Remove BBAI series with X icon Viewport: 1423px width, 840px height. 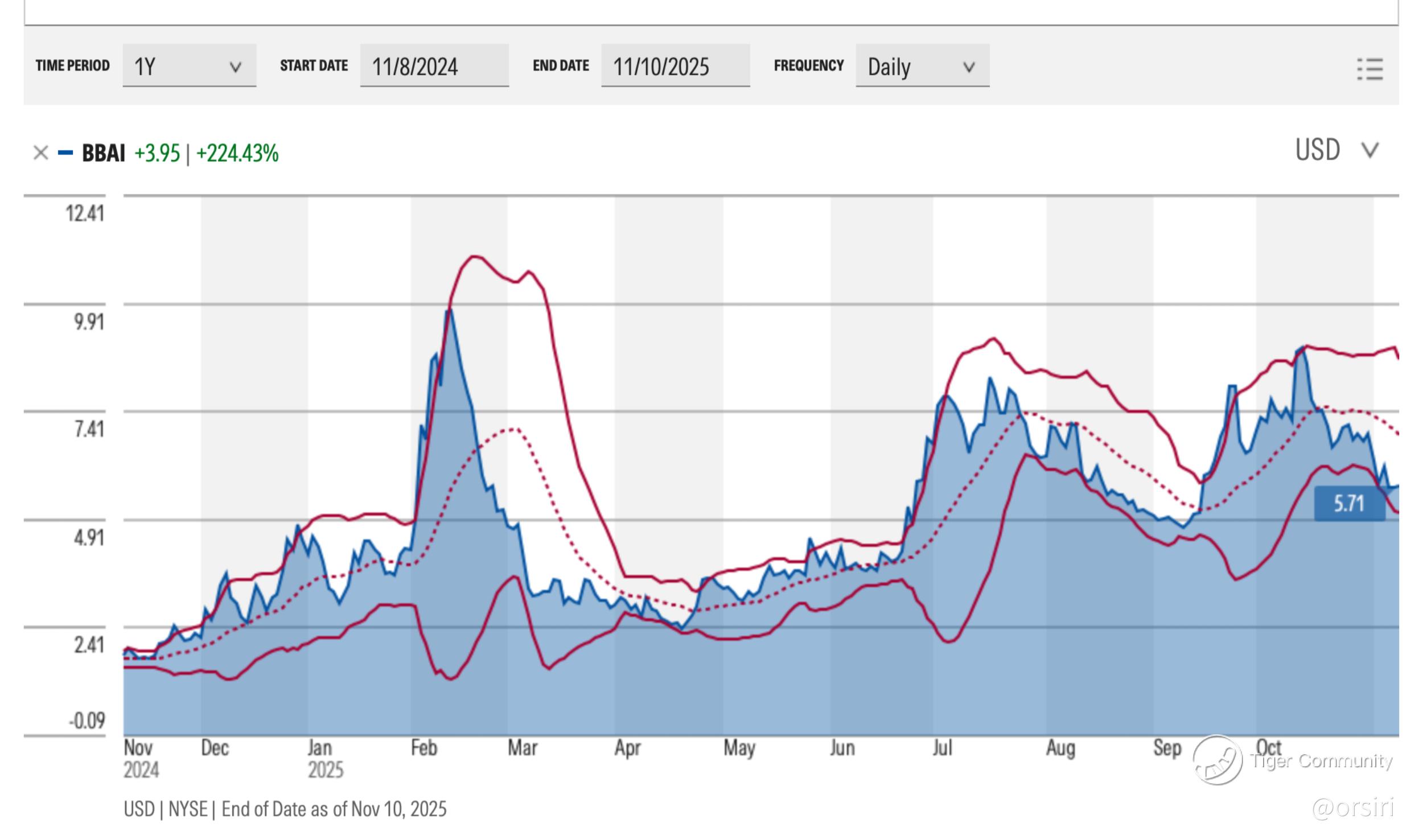click(40, 153)
